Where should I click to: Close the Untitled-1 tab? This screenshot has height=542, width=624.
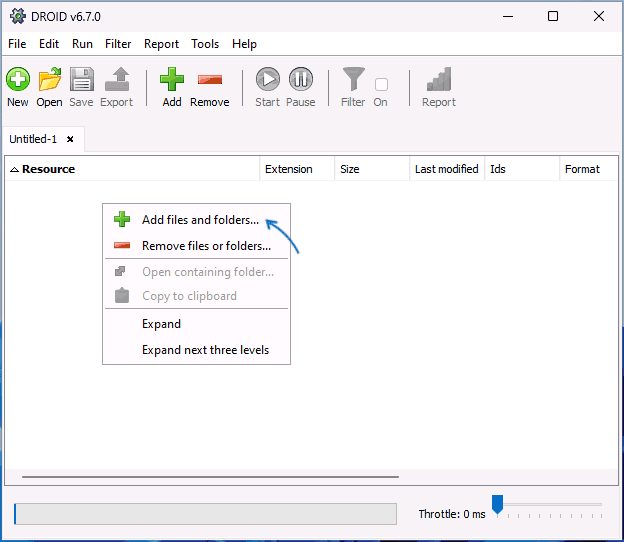[x=70, y=139]
